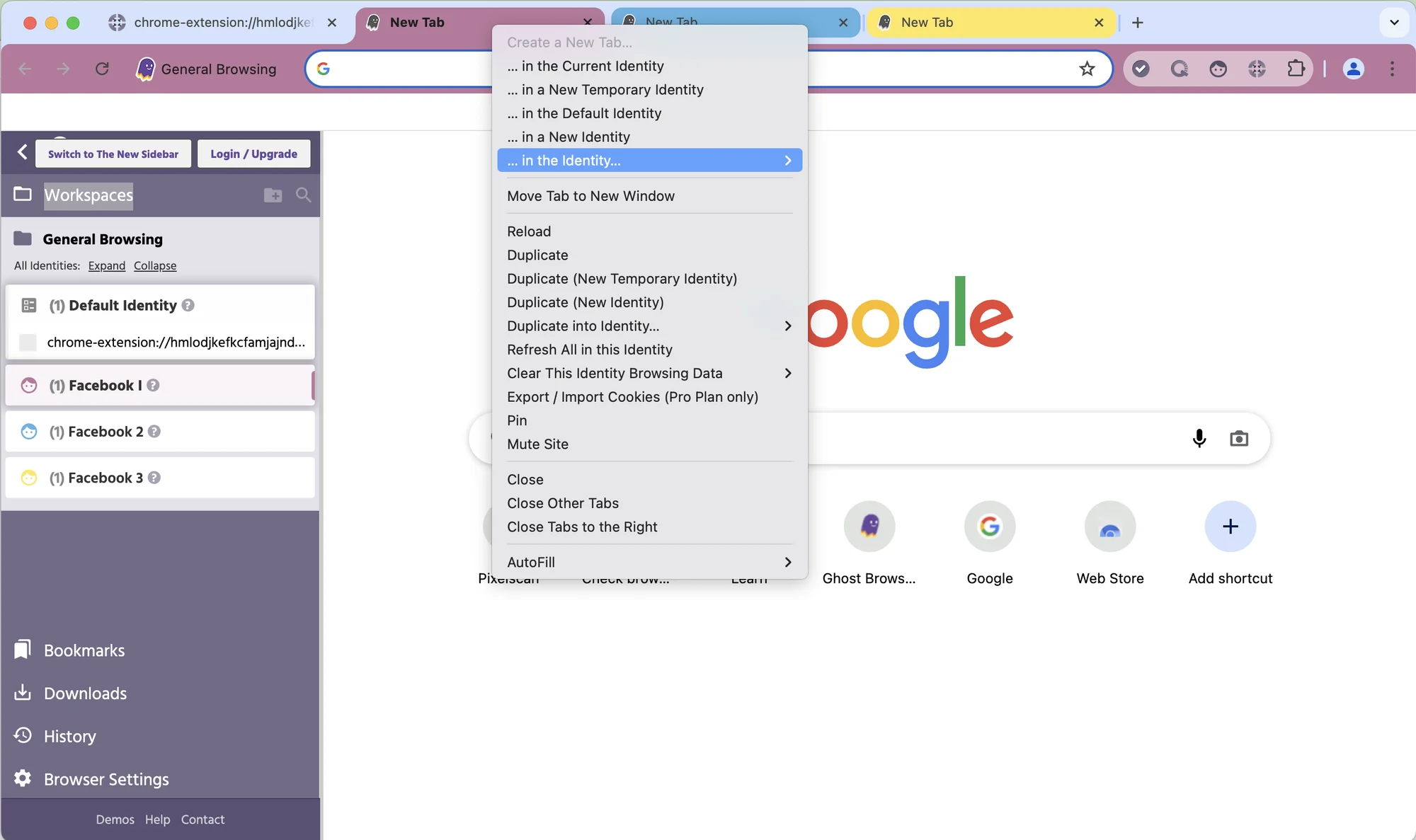Click the Demos footer link
Image resolution: width=1416 pixels, height=840 pixels.
click(115, 819)
